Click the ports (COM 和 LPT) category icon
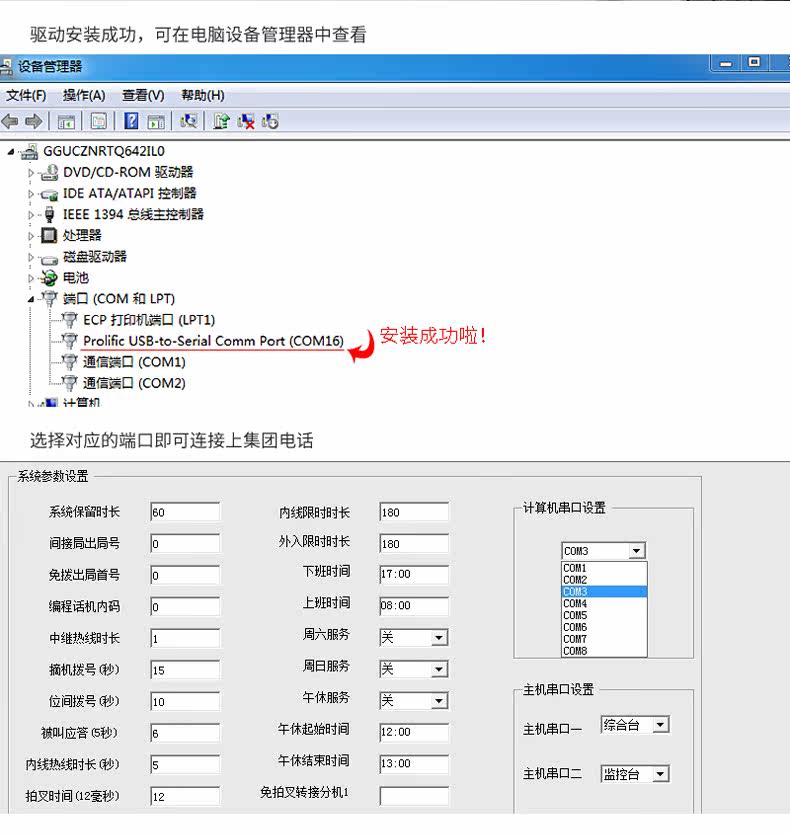 pos(49,298)
